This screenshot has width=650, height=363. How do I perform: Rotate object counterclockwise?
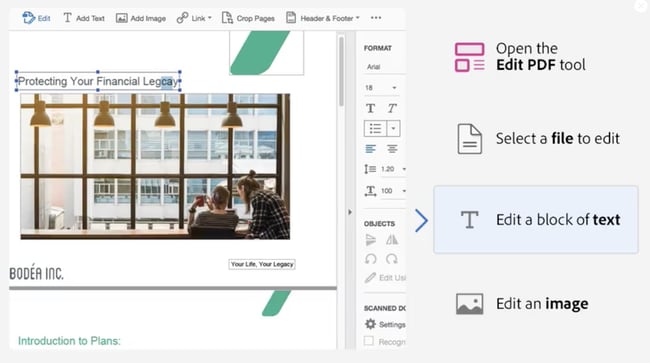(371, 259)
